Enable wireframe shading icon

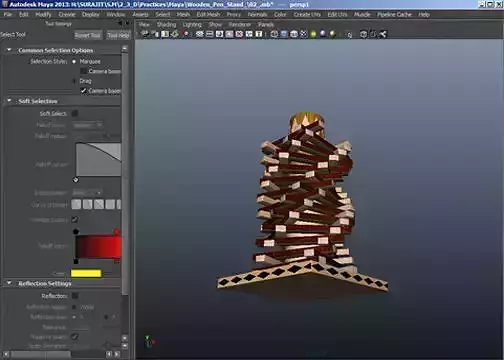point(274,34)
